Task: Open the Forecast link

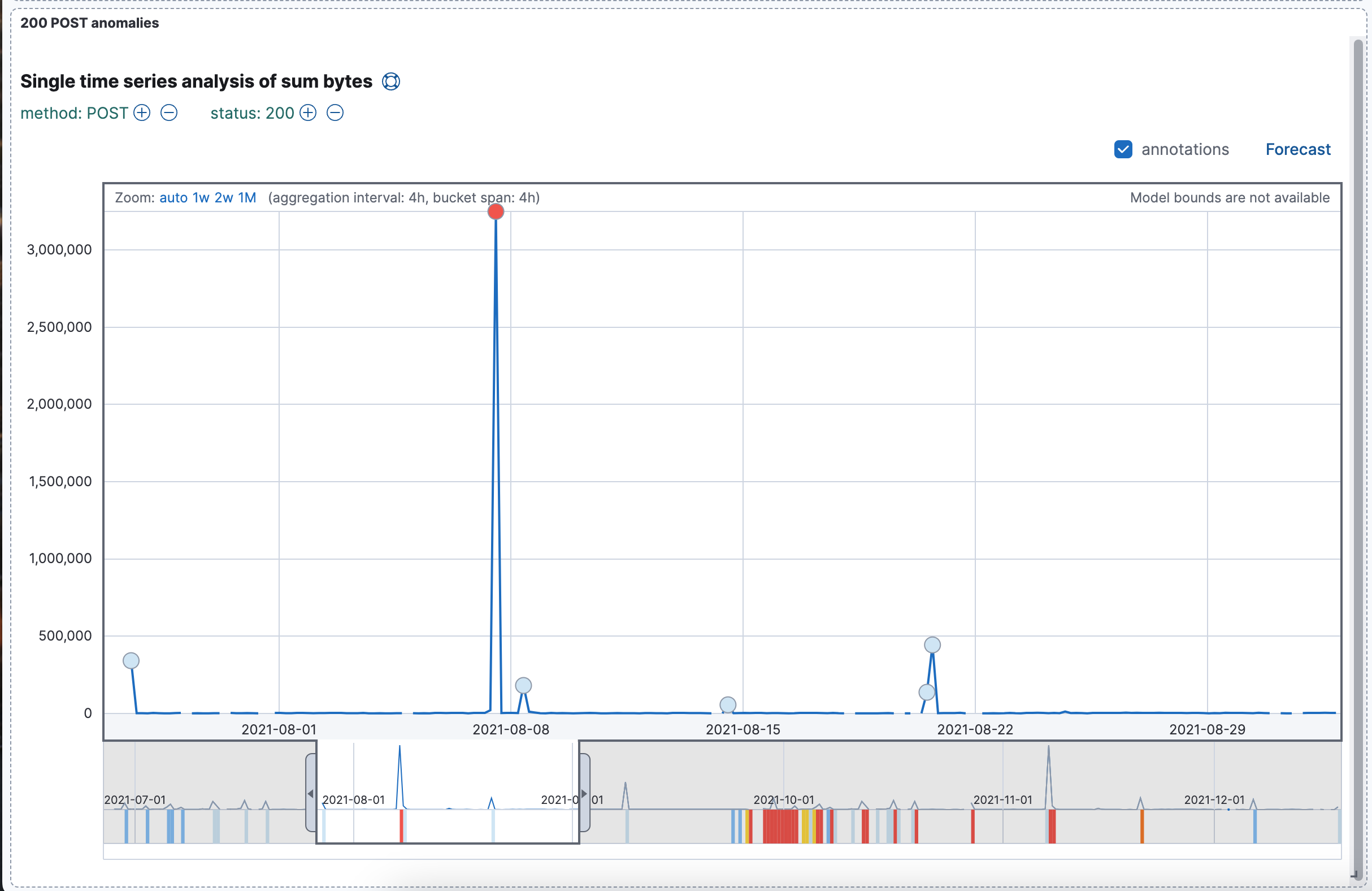Action: (x=1297, y=149)
